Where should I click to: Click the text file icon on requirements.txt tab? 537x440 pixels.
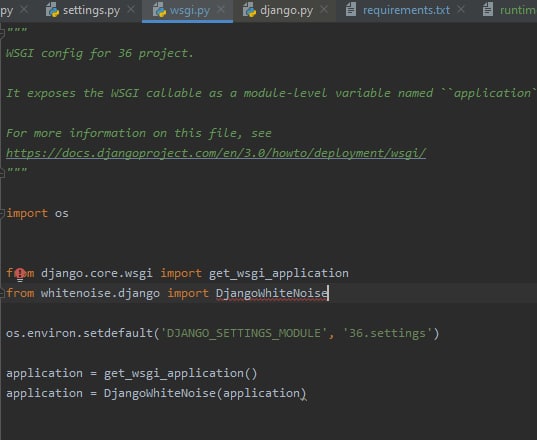pos(351,9)
